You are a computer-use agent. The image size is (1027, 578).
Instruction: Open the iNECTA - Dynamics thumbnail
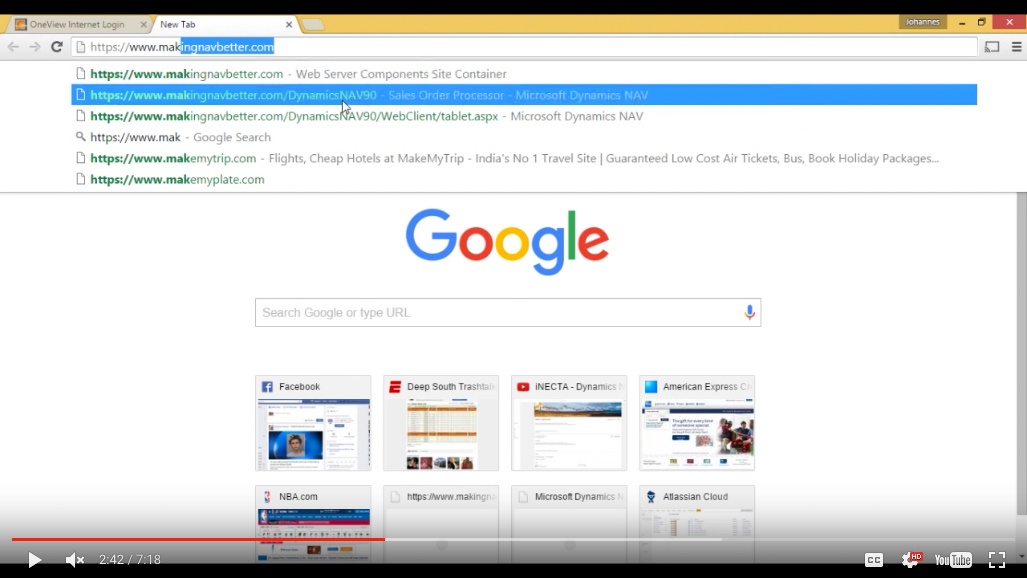(569, 423)
